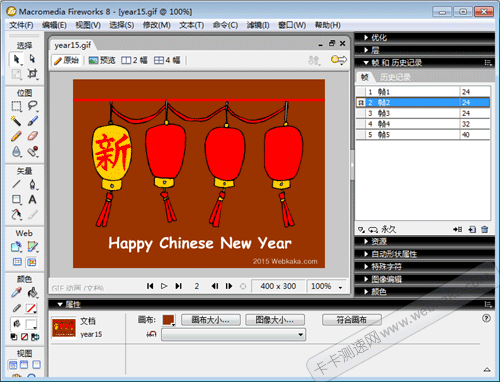Click the quick export icon
The height and width of the screenshot is (382, 500).
[339, 60]
